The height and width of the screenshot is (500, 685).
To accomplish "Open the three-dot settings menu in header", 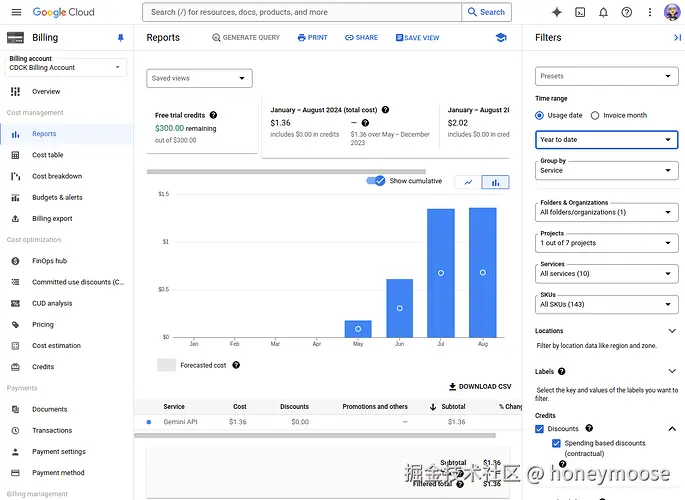I will coord(650,12).
